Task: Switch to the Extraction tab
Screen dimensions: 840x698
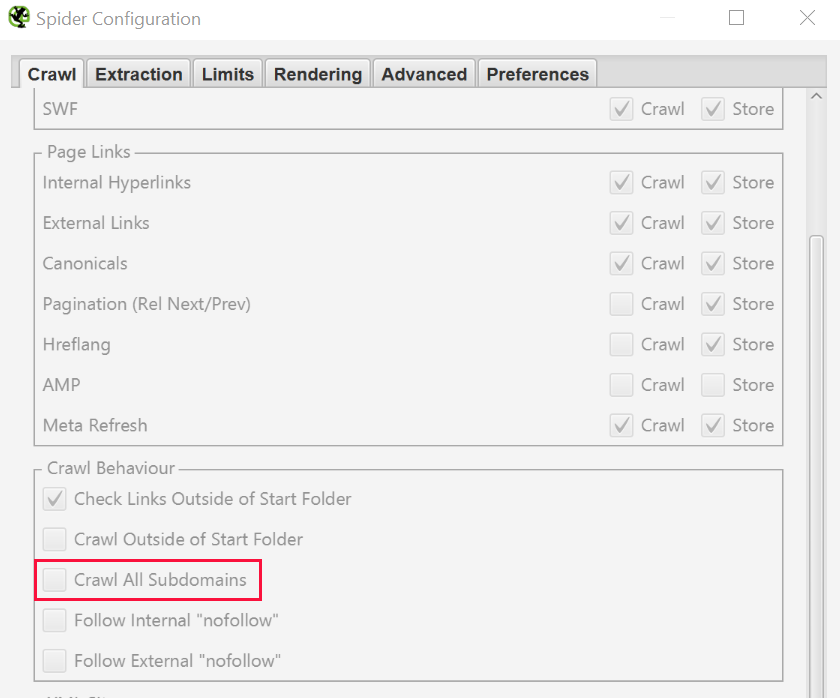Action: click(x=139, y=74)
